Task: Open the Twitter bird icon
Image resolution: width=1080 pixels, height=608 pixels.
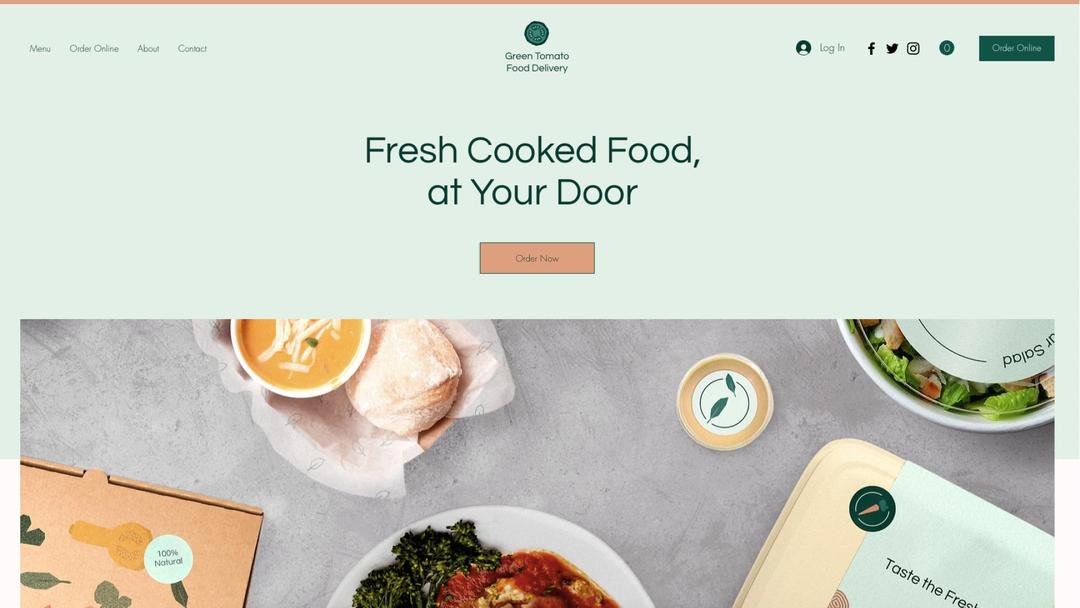Action: tap(892, 48)
